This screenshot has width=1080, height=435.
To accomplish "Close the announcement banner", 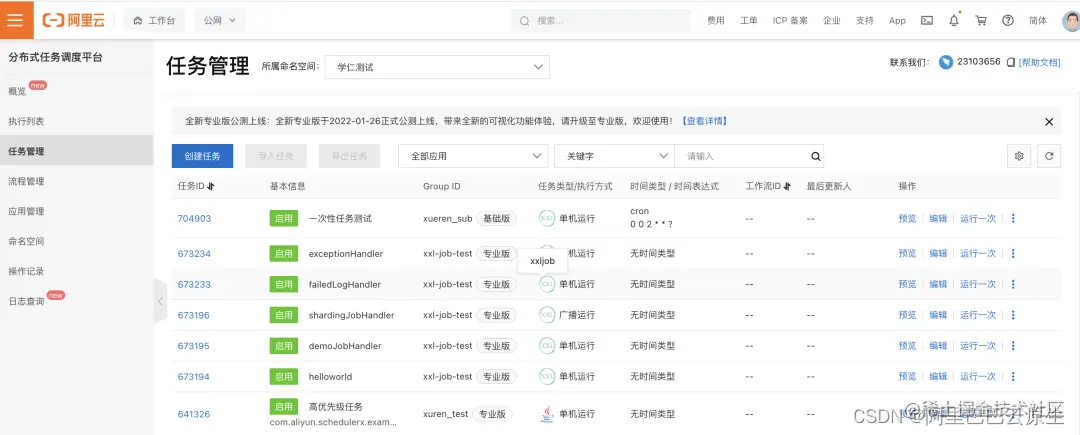I will point(1049,122).
